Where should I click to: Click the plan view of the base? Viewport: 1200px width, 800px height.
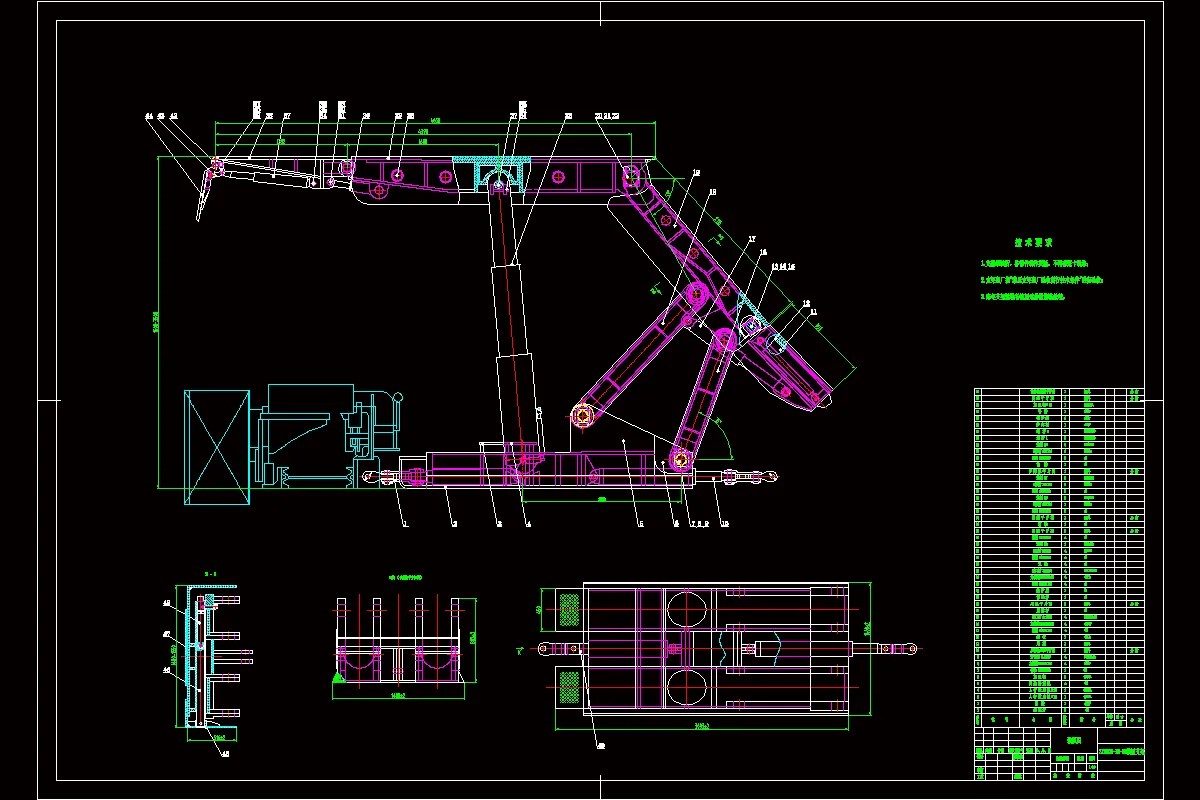(x=718, y=648)
